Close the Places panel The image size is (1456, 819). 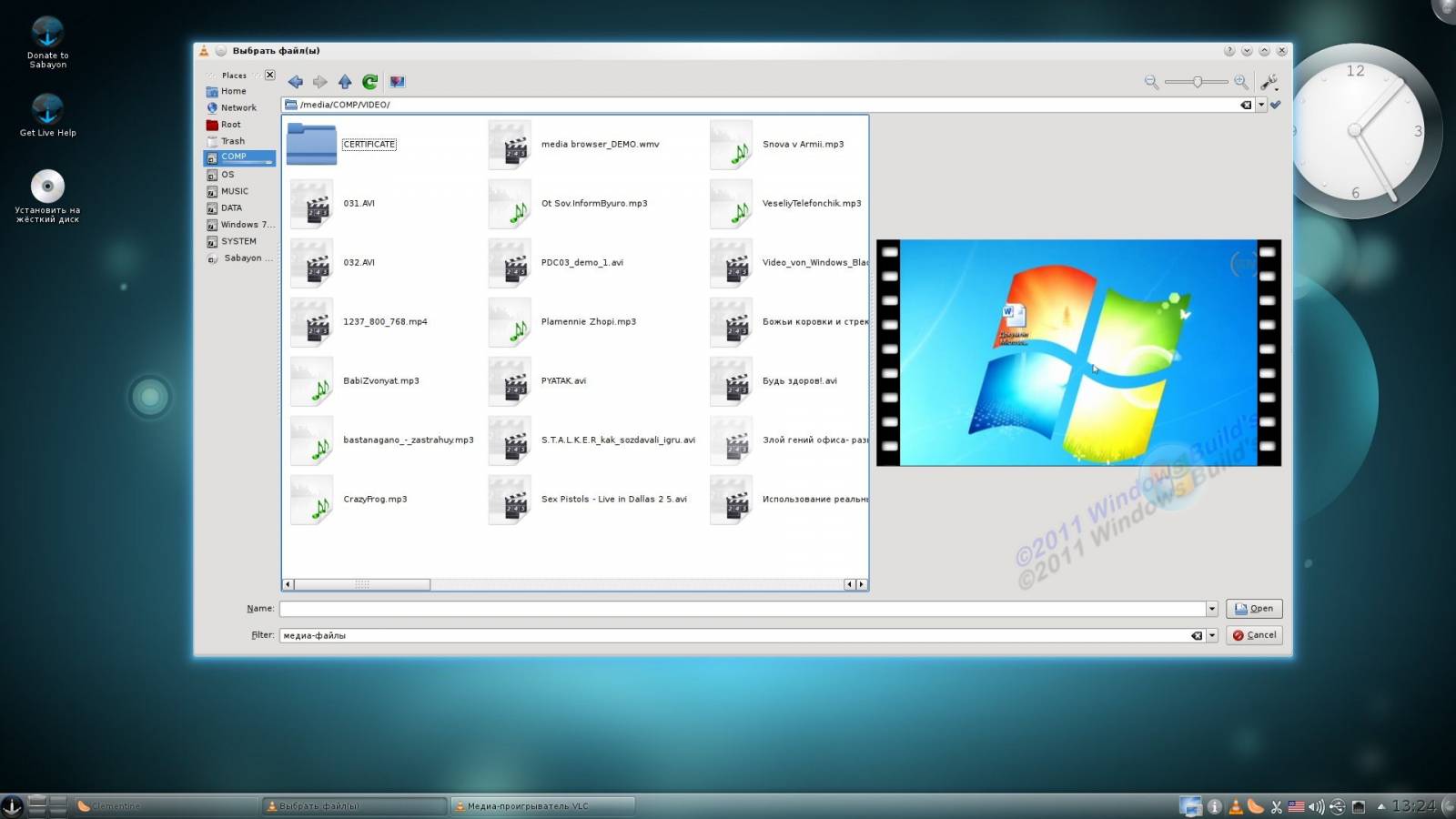coord(269,75)
